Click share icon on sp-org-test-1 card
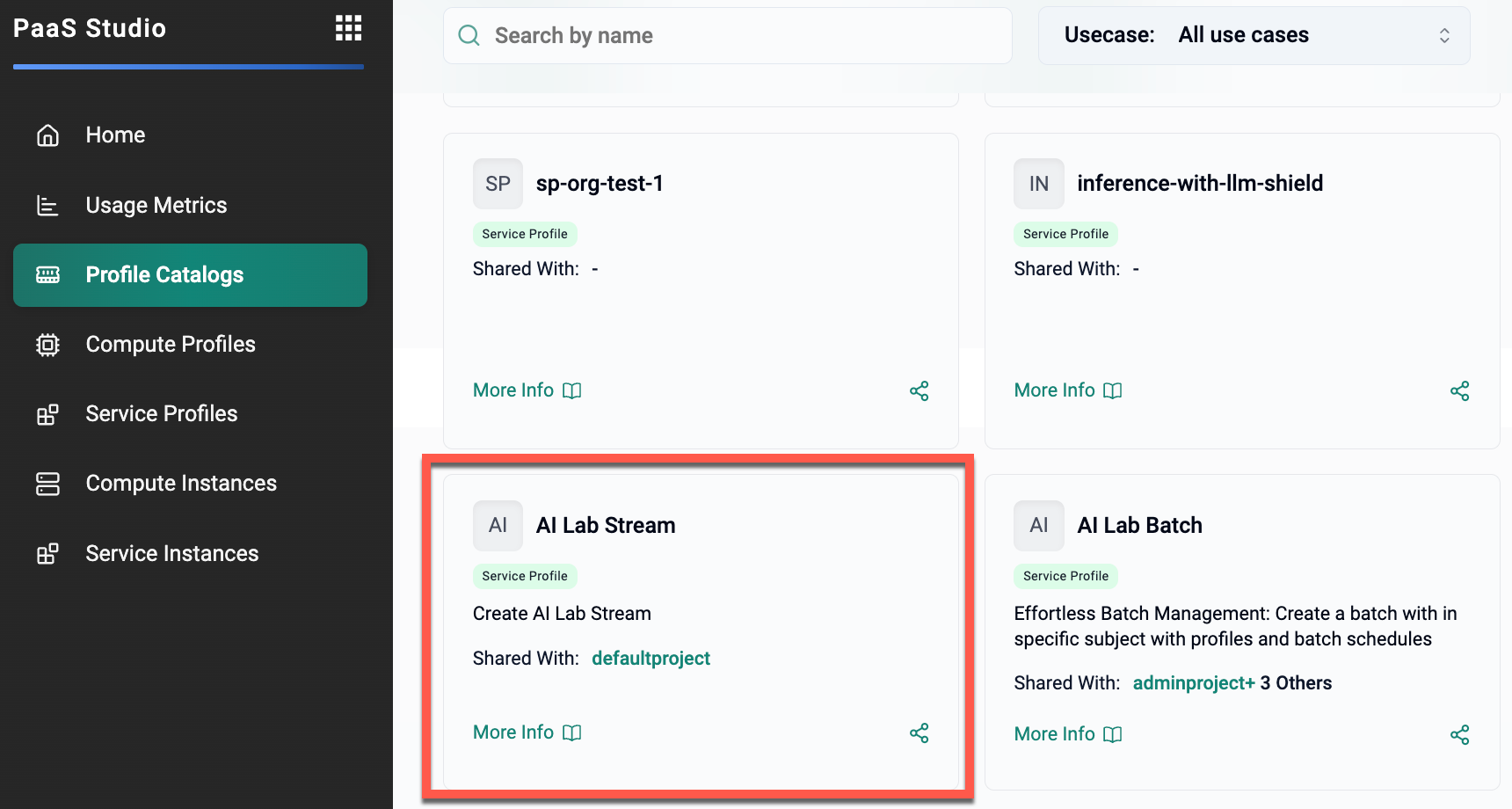This screenshot has height=809, width=1512. click(919, 391)
